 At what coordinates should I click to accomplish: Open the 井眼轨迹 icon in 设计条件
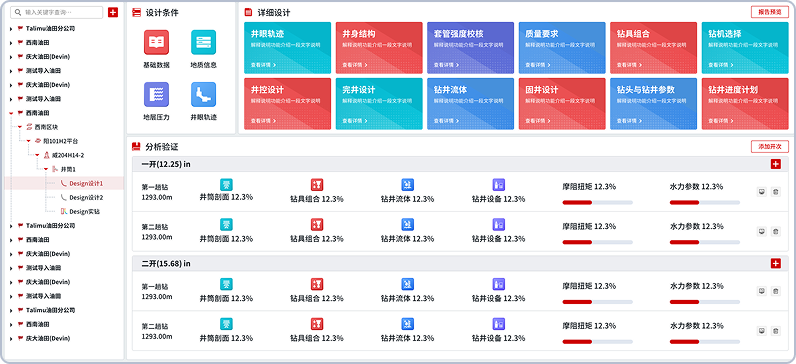(204, 94)
